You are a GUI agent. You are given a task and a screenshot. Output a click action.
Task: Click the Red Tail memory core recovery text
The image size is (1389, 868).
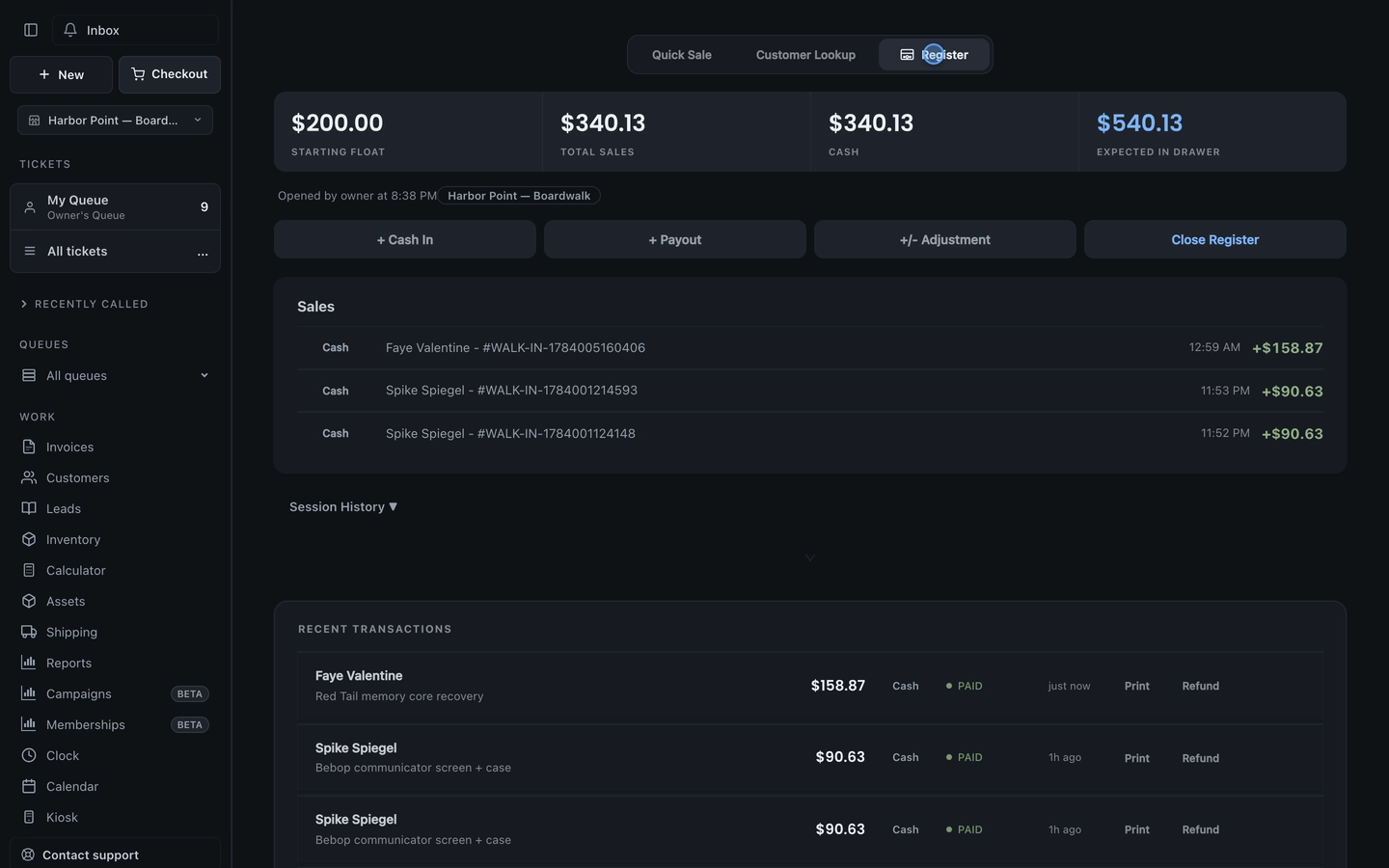tap(399, 696)
